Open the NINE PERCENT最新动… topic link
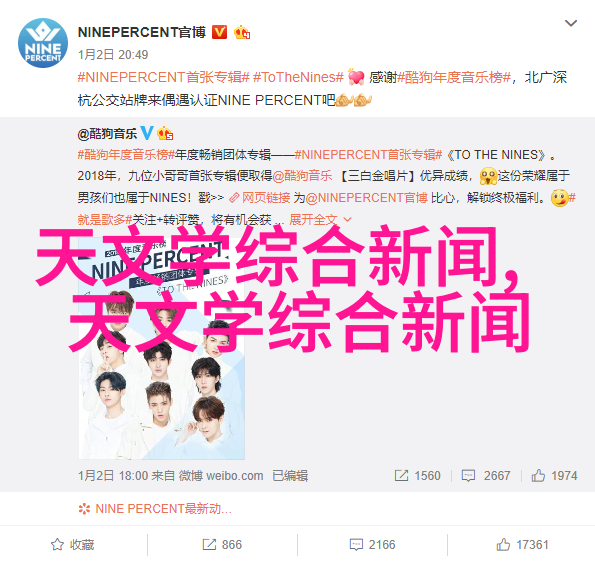Screen dimensions: 595x562 pos(155,508)
